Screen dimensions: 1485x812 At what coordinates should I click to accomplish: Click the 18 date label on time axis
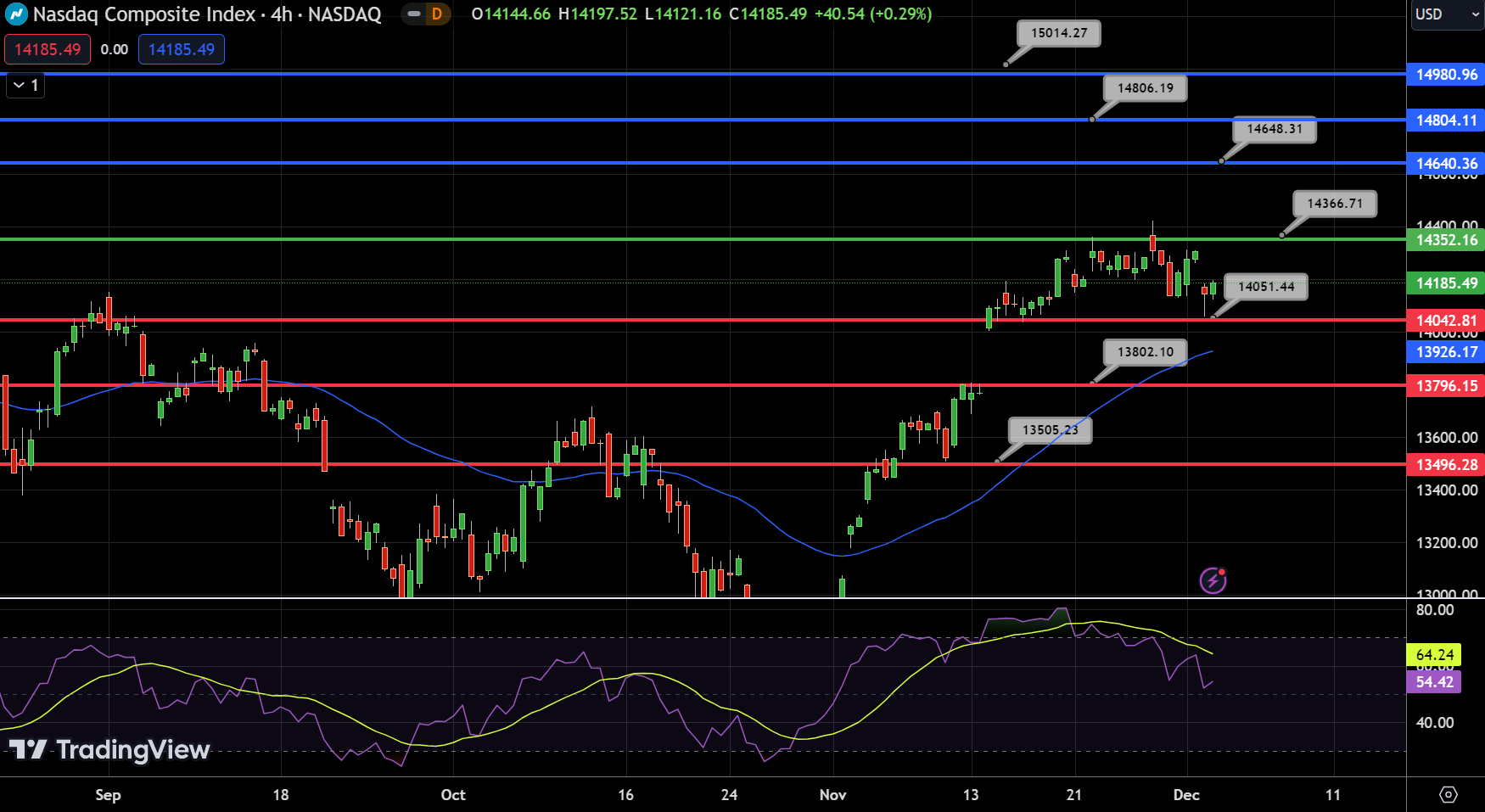tap(281, 795)
